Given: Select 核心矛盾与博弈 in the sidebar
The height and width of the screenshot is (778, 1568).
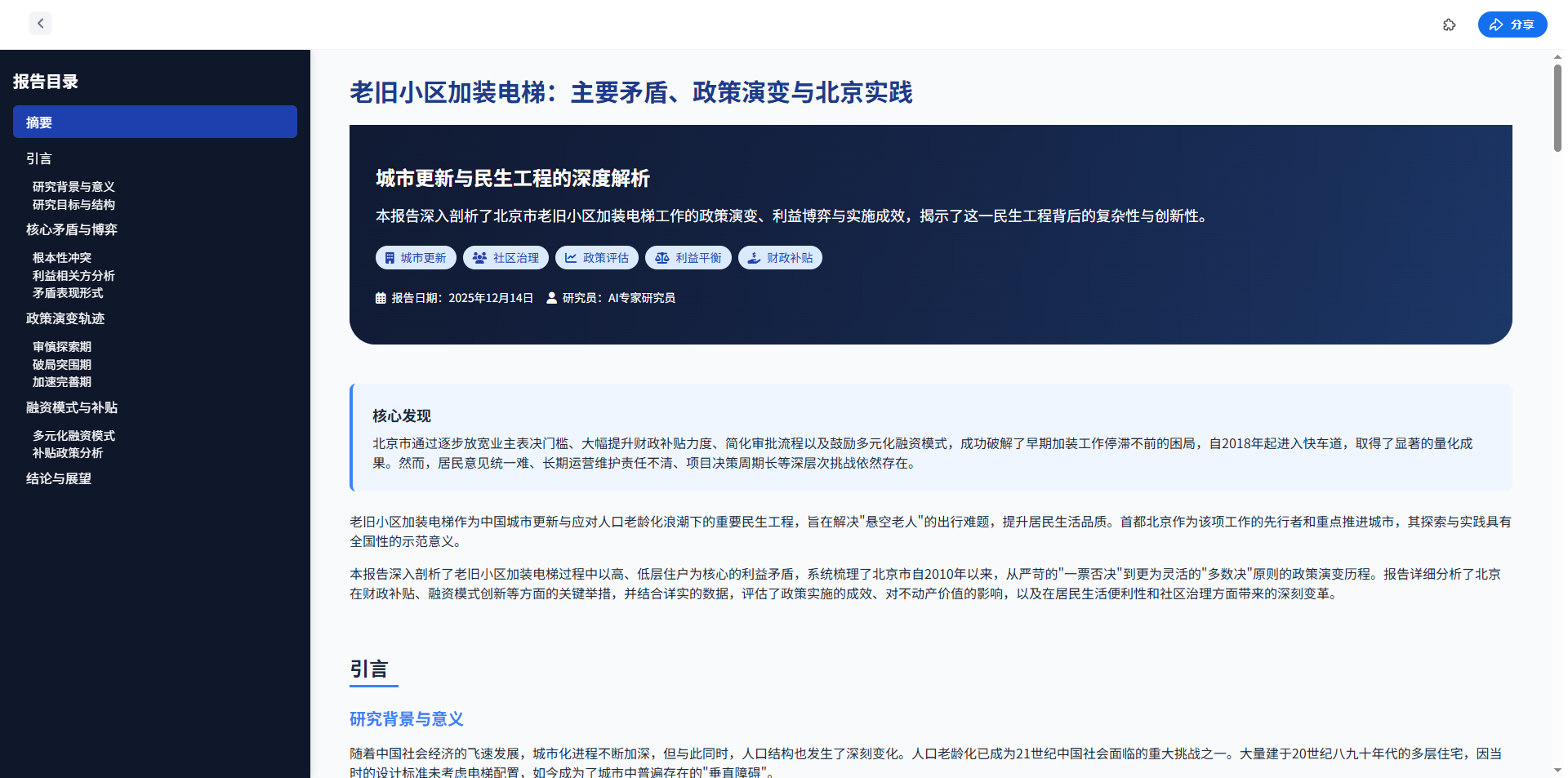Looking at the screenshot, I should [71, 229].
